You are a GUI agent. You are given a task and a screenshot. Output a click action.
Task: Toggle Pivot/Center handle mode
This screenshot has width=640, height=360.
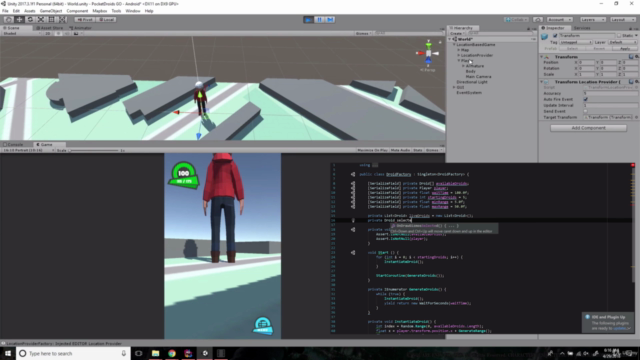coord(85,20)
